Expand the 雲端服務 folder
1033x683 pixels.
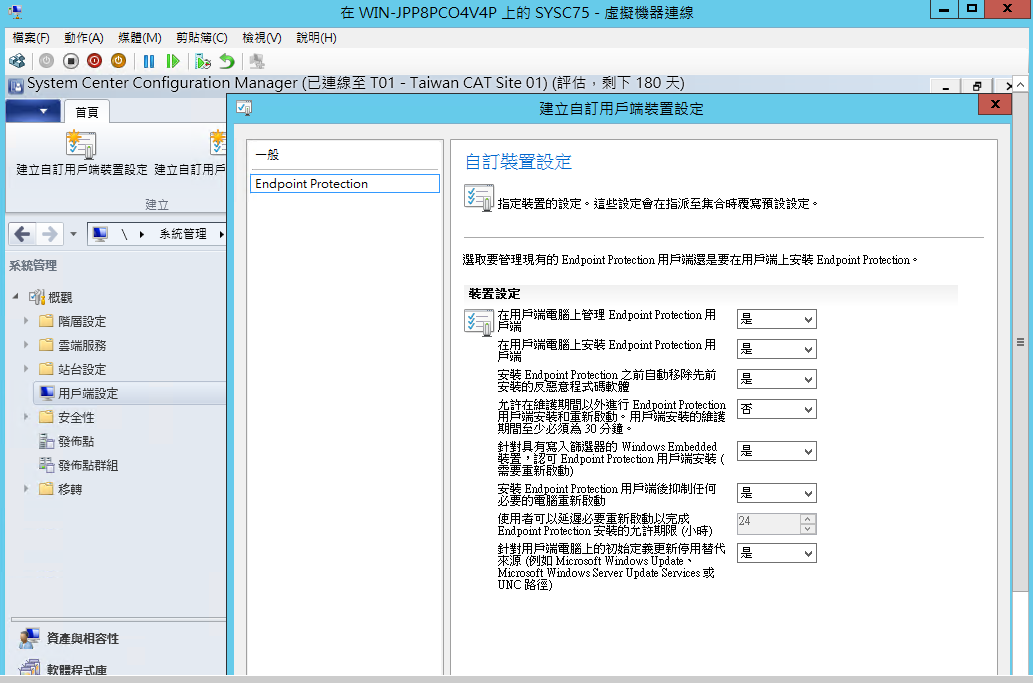point(26,344)
